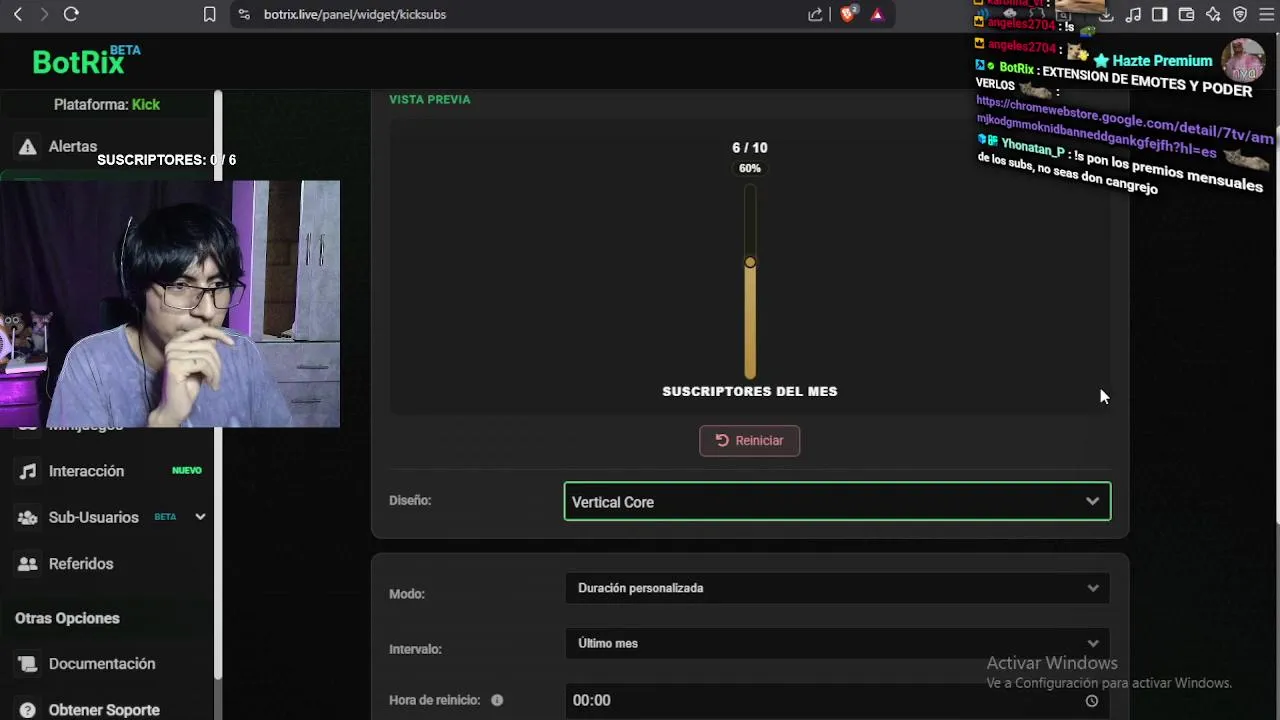Reload the BotRix panel page
The height and width of the screenshot is (720, 1280).
pyautogui.click(x=71, y=14)
